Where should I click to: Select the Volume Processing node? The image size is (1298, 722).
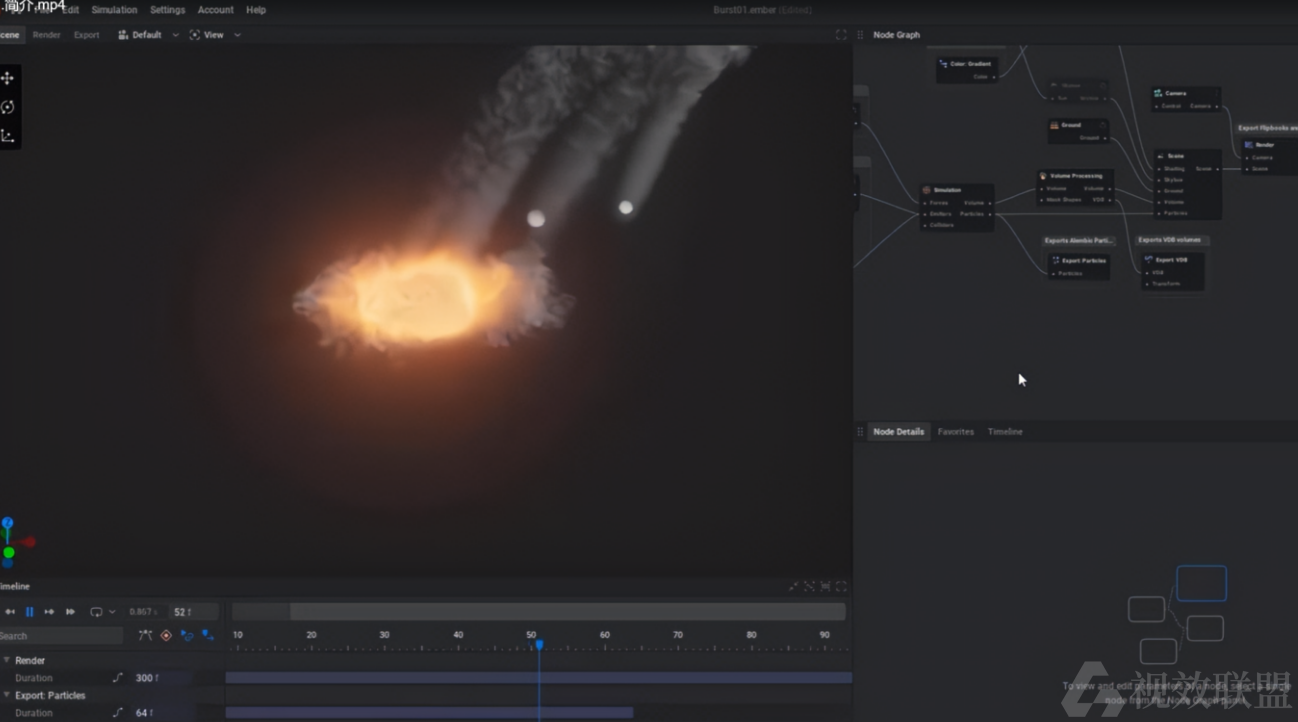click(x=1075, y=188)
